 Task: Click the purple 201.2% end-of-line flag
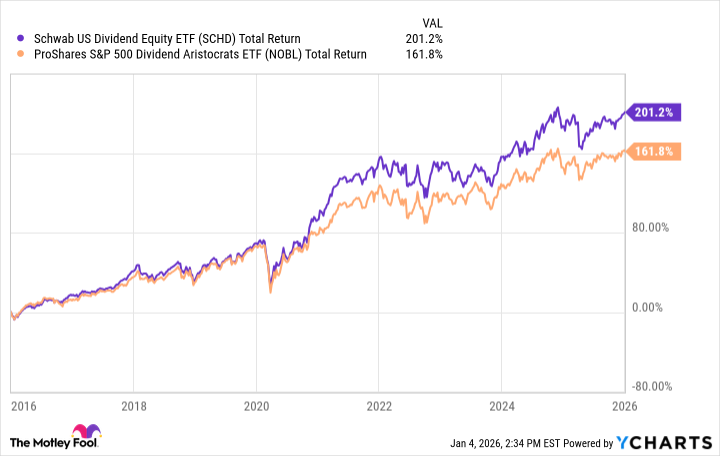654,113
